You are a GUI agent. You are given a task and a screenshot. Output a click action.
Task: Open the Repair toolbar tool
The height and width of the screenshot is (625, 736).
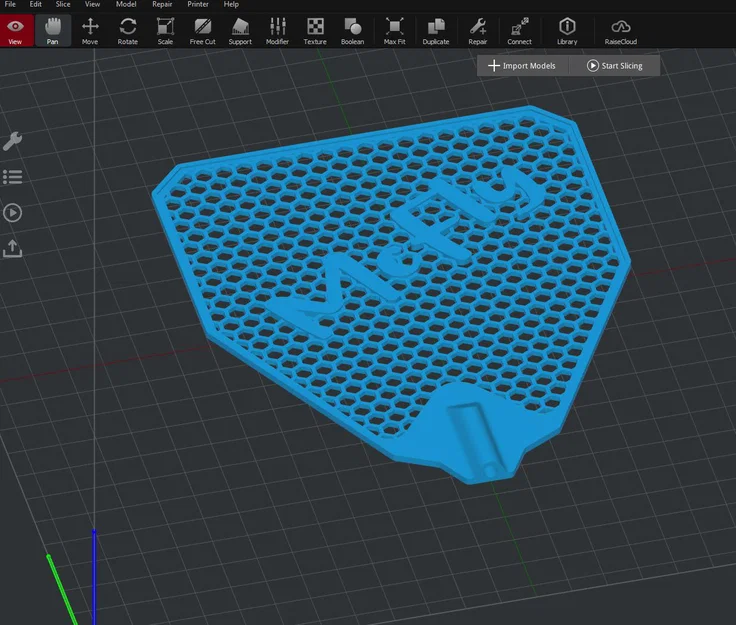click(x=477, y=31)
